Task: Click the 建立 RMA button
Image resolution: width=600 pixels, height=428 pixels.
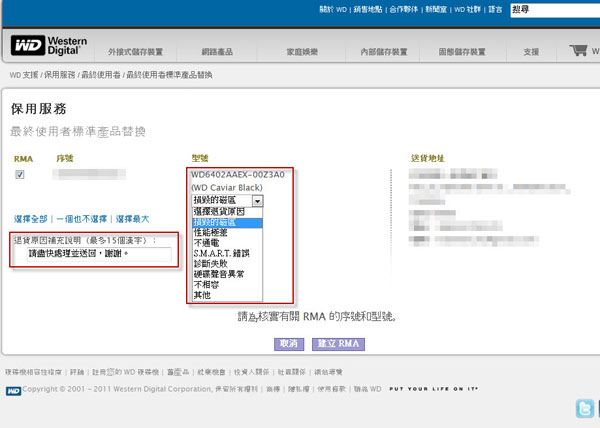Action: (x=338, y=344)
